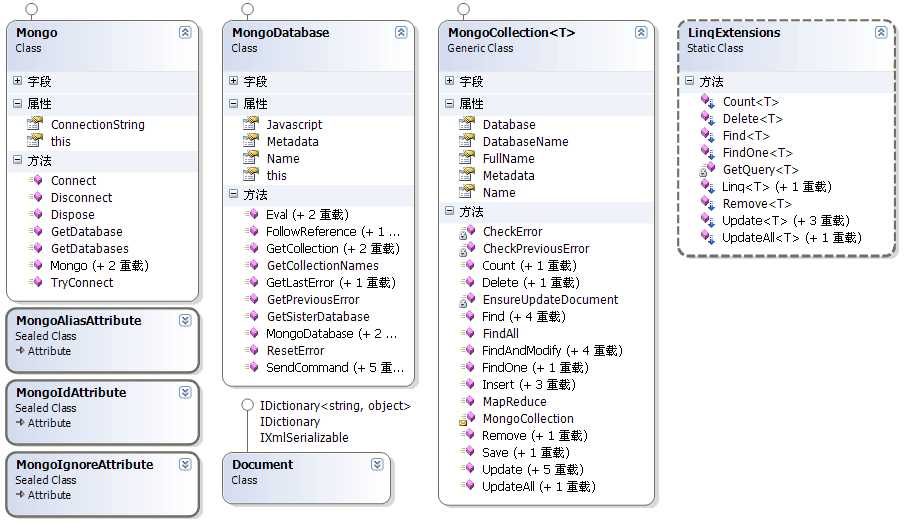The image size is (905, 523).
Task: Expand the 字段 section in MongoDatabase
Action: tap(233, 81)
